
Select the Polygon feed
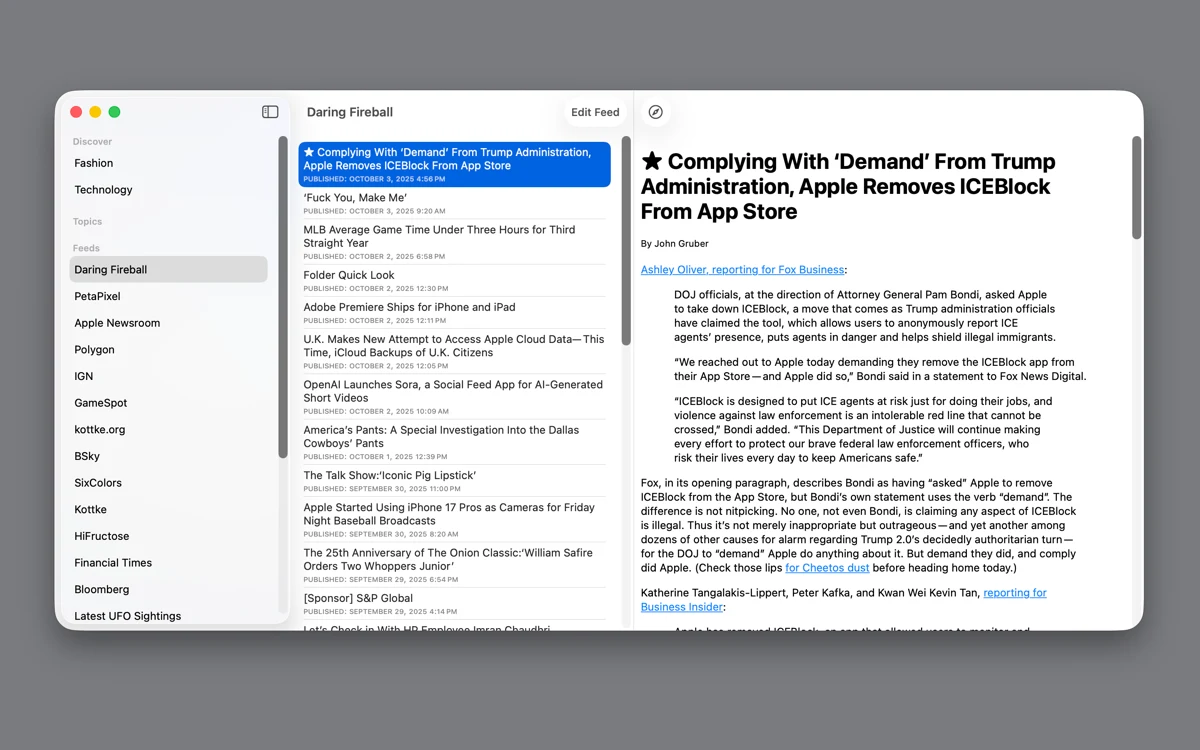(x=168, y=350)
